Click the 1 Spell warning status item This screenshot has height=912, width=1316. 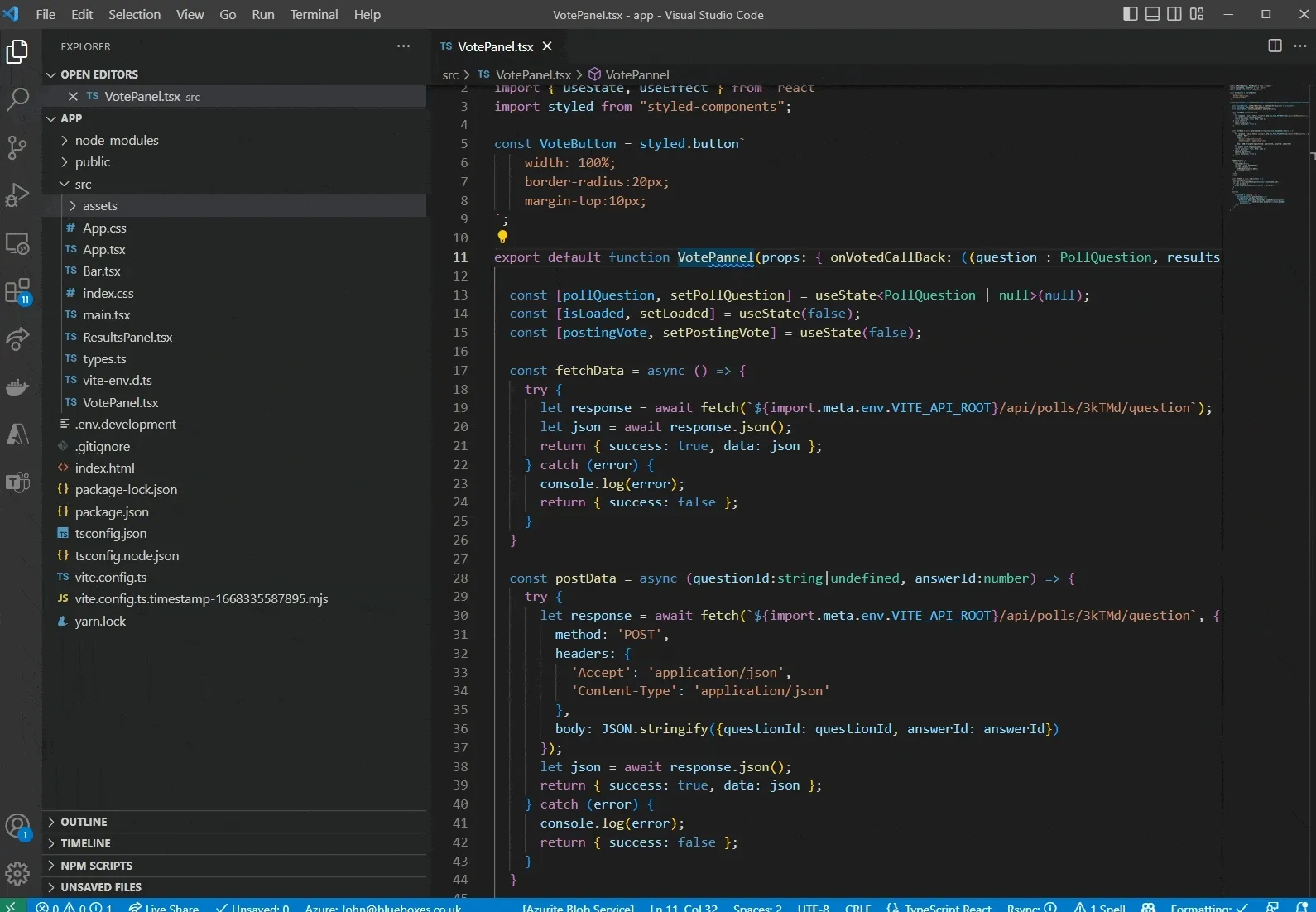(1100, 907)
